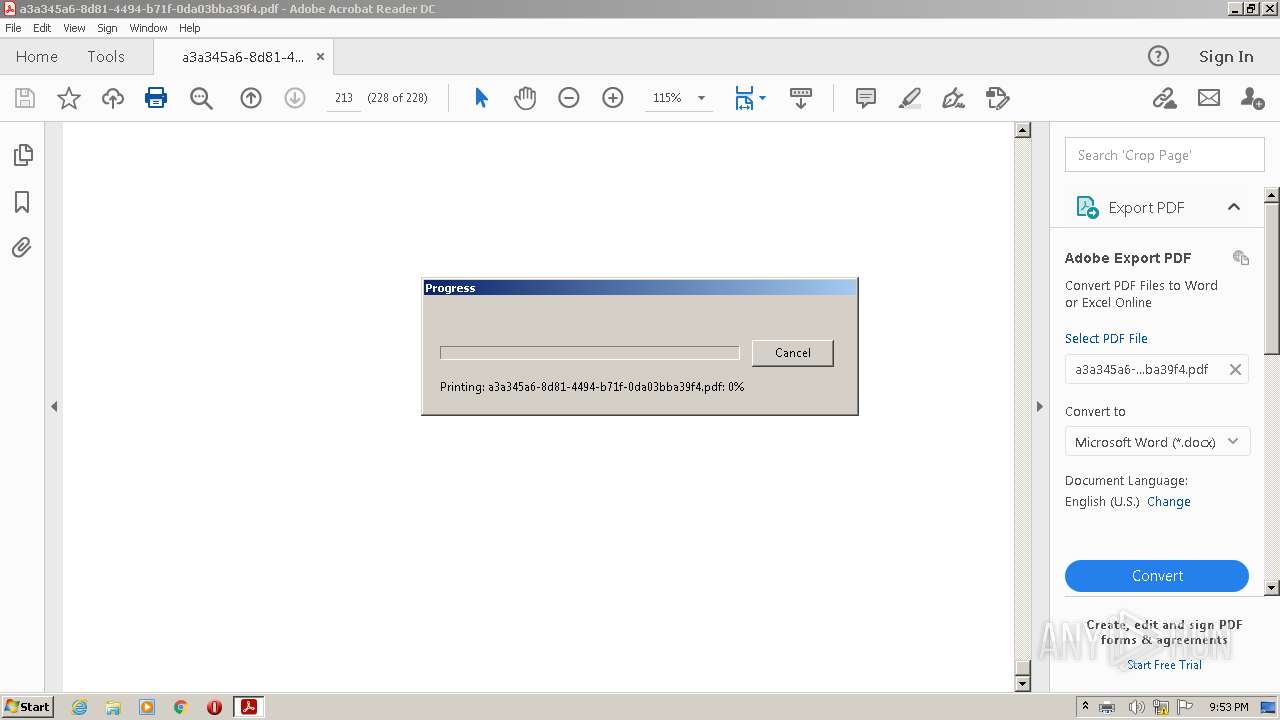Switch to the Tools tab
Viewport: 1280px width, 720px height.
[106, 56]
